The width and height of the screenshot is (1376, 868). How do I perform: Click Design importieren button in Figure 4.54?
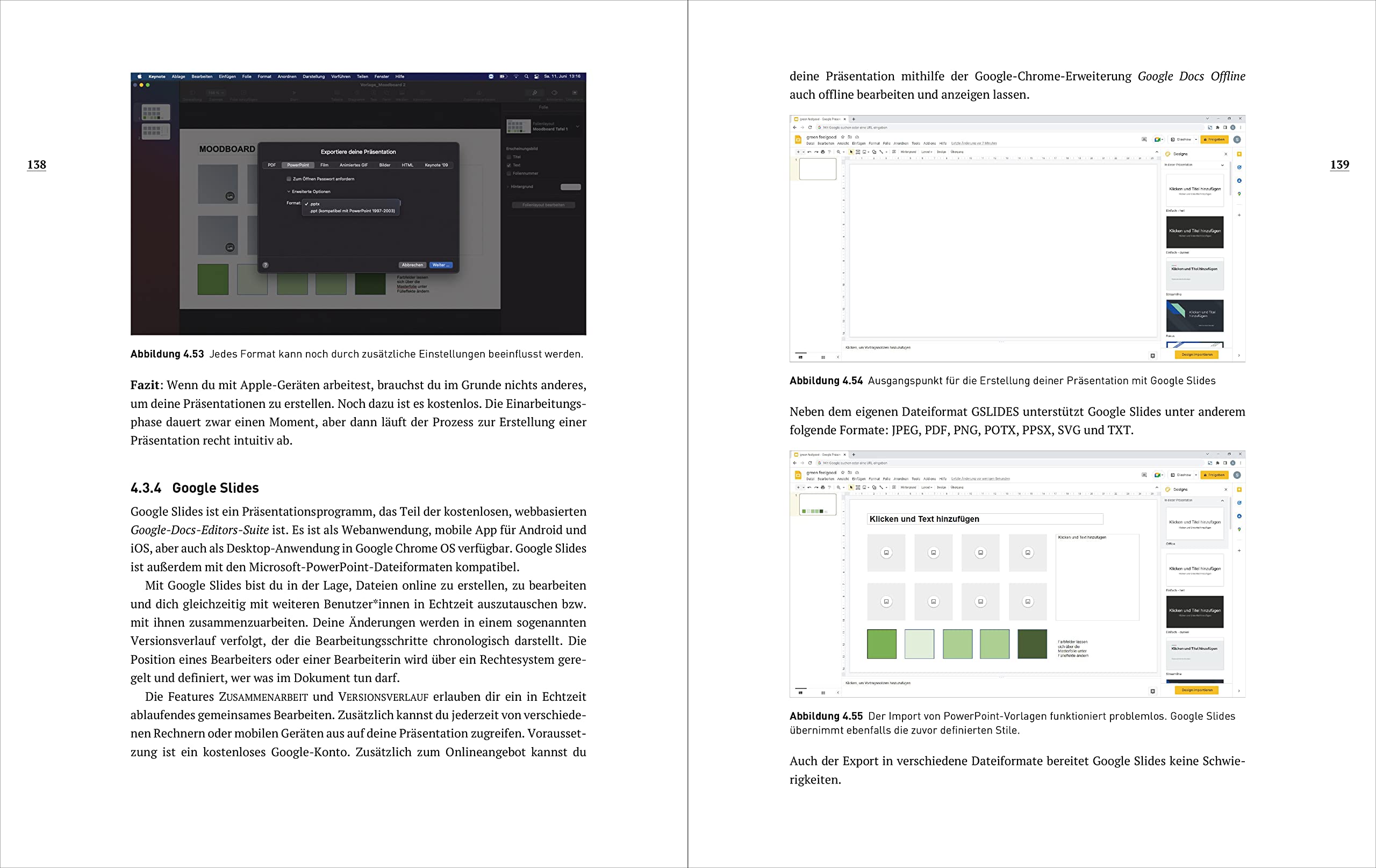pyautogui.click(x=1196, y=355)
